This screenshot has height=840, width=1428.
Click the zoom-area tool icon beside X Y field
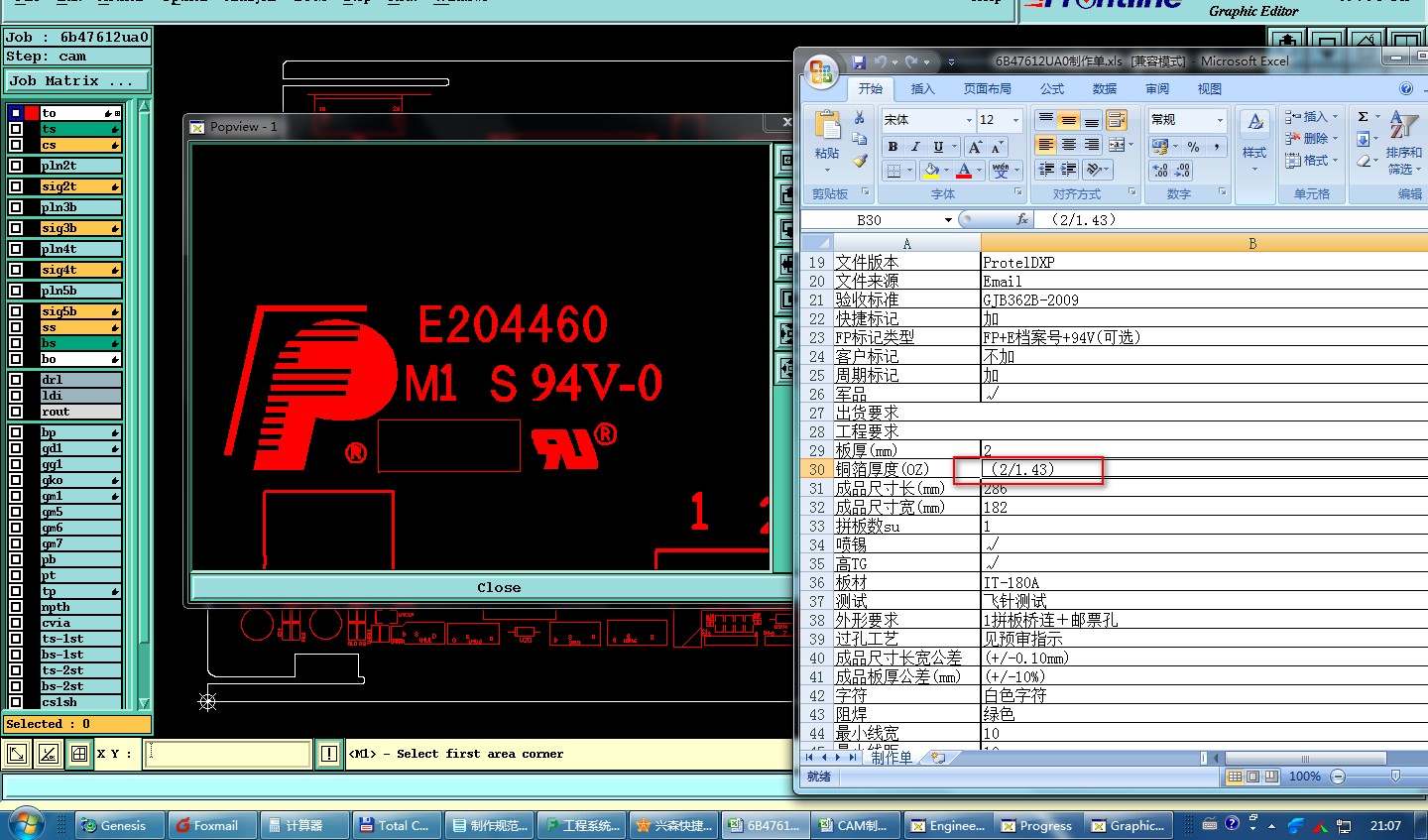[17, 755]
